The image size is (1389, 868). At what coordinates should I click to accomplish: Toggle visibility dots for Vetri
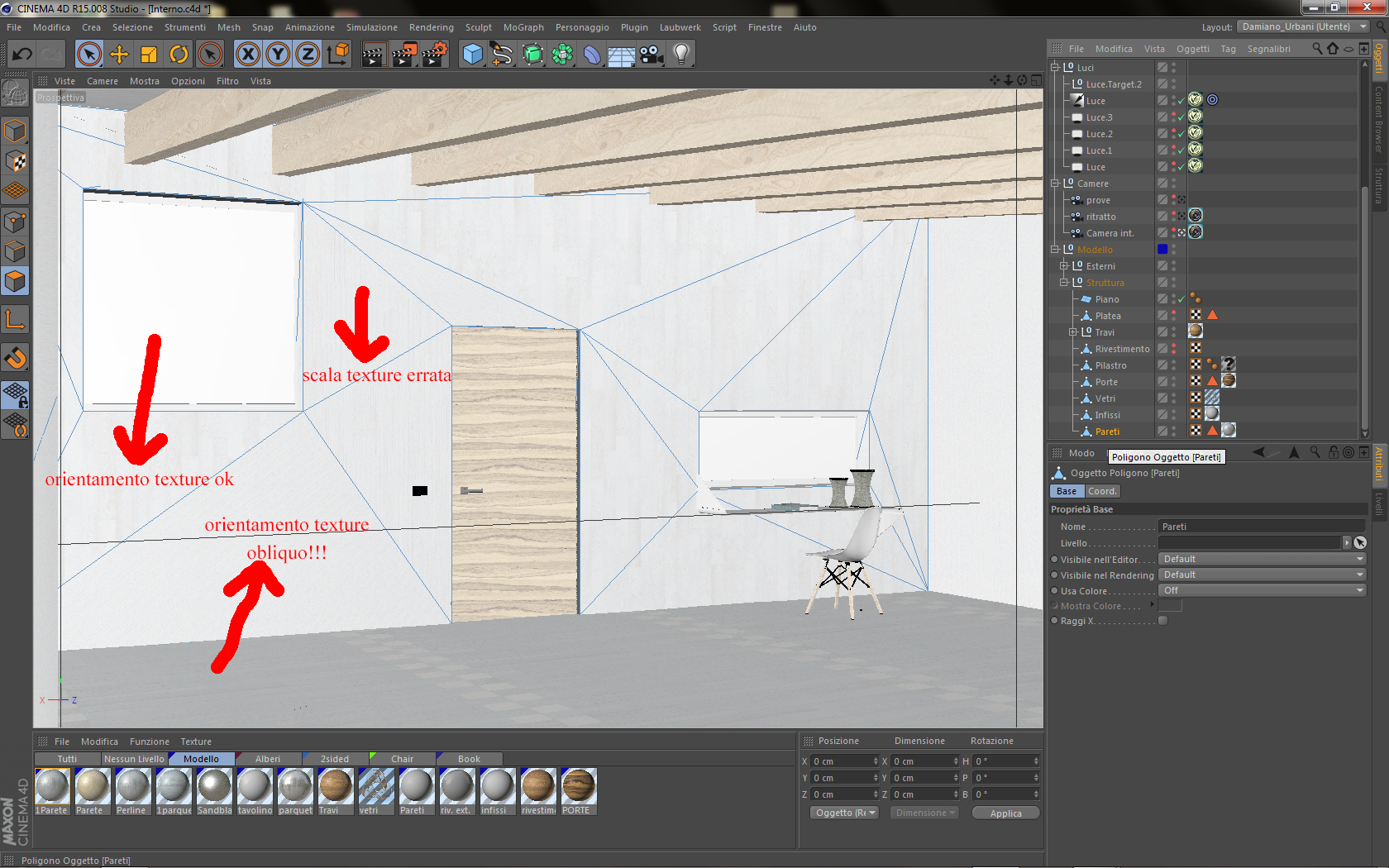1173,398
